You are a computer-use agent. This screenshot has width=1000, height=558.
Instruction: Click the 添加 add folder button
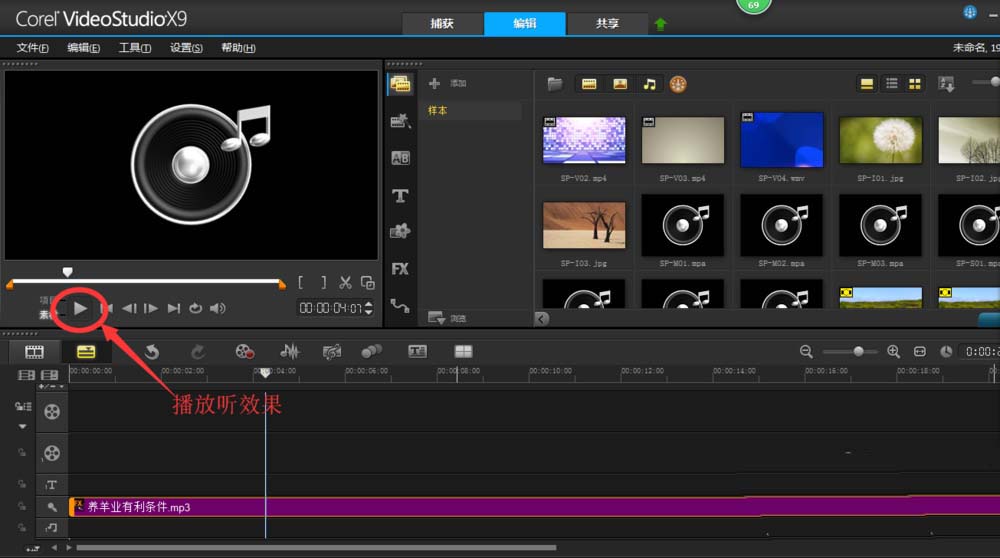[x=448, y=83]
